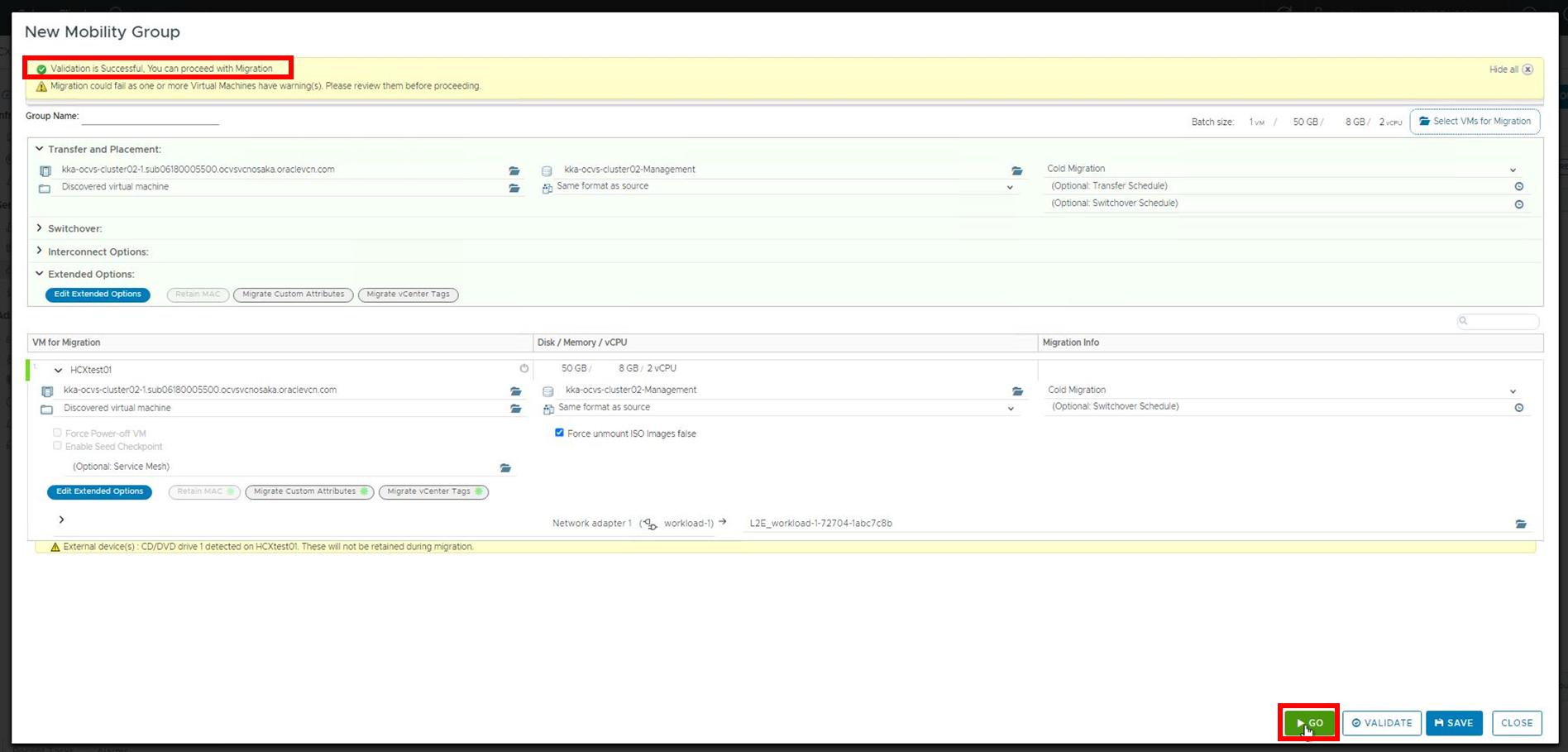
Task: Enable Seed Checkpoint checkbox
Action: pyautogui.click(x=57, y=446)
